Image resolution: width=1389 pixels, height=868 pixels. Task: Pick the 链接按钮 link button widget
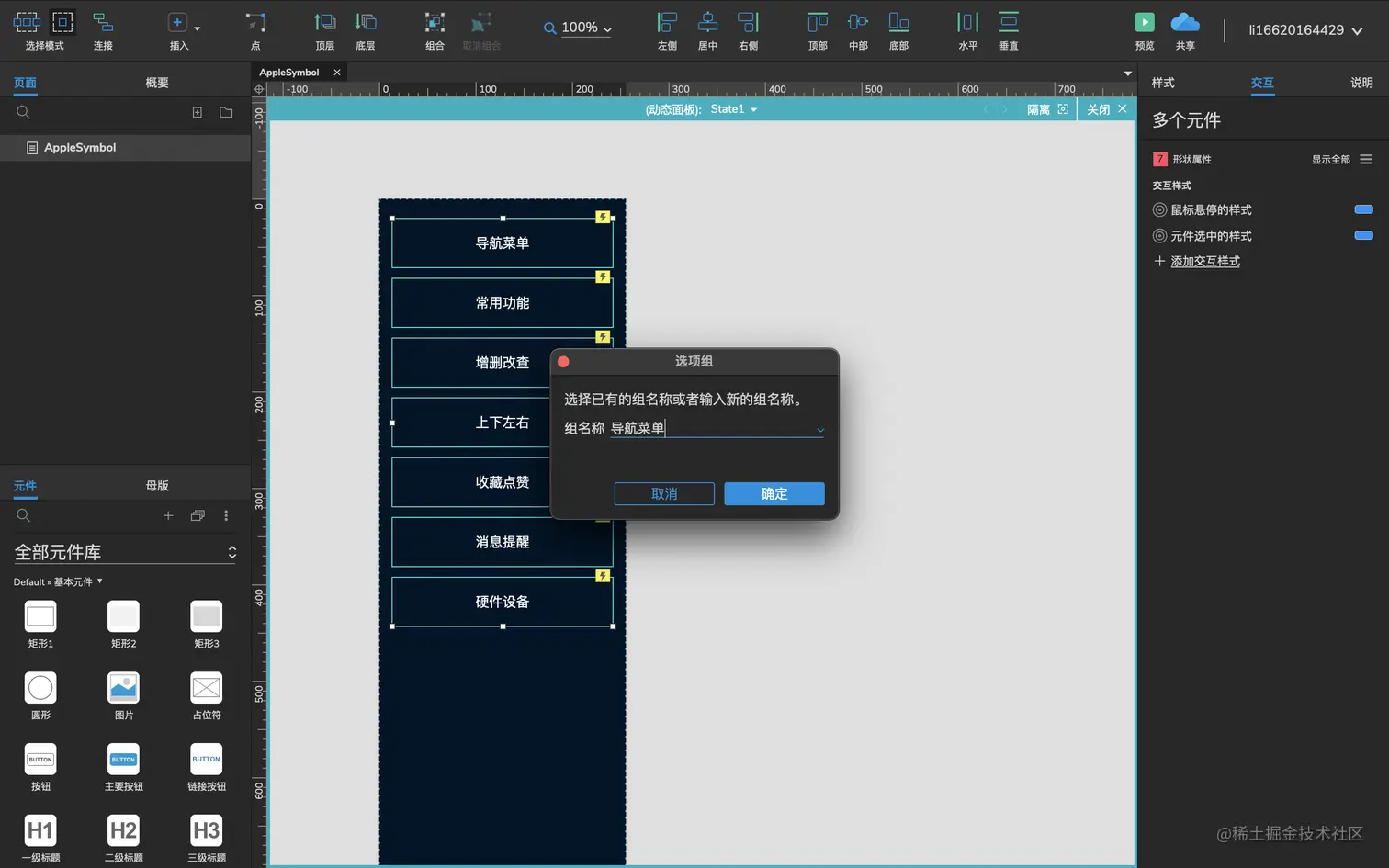[207, 767]
